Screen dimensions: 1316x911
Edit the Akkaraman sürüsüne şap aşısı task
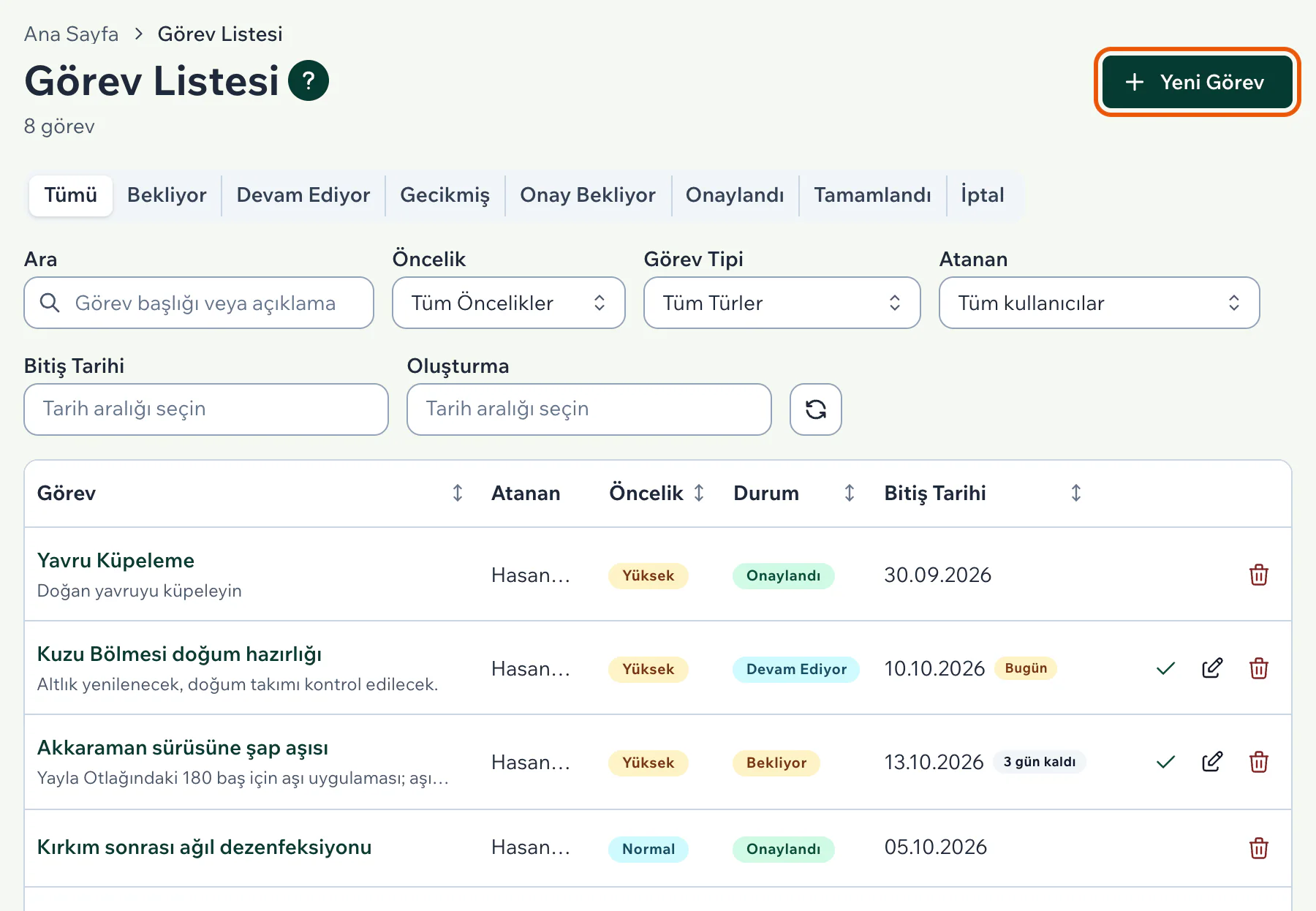coord(1212,762)
